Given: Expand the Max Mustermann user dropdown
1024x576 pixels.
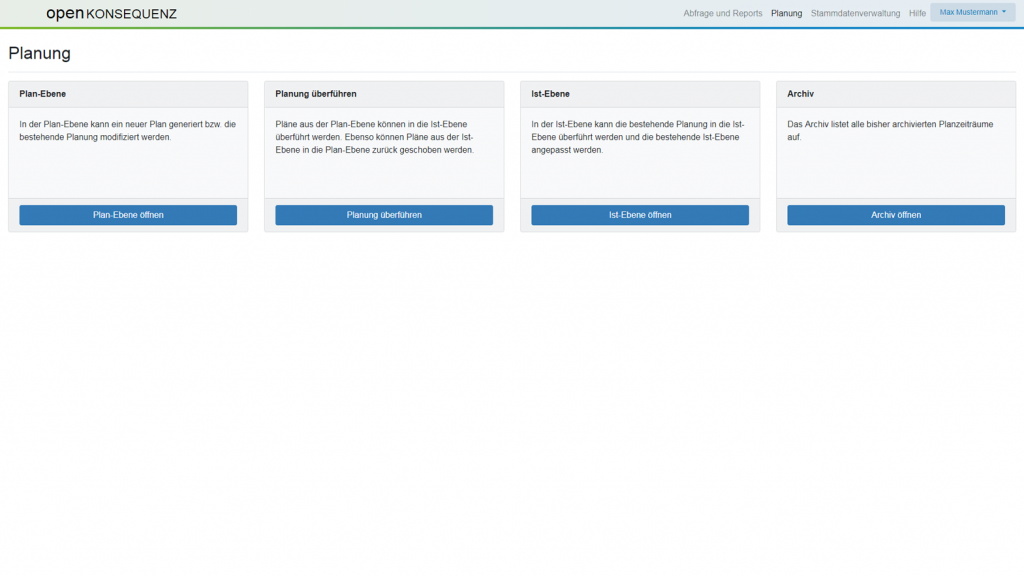Looking at the screenshot, I should click(x=972, y=12).
